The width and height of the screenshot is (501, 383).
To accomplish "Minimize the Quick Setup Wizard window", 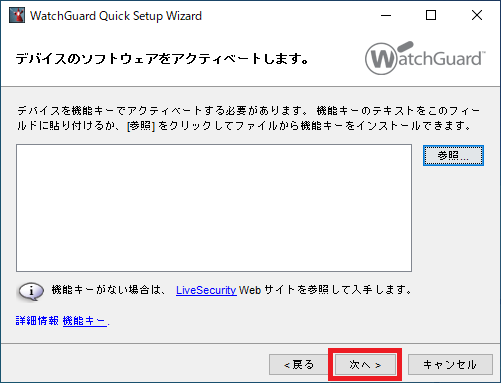I will 386,15.
